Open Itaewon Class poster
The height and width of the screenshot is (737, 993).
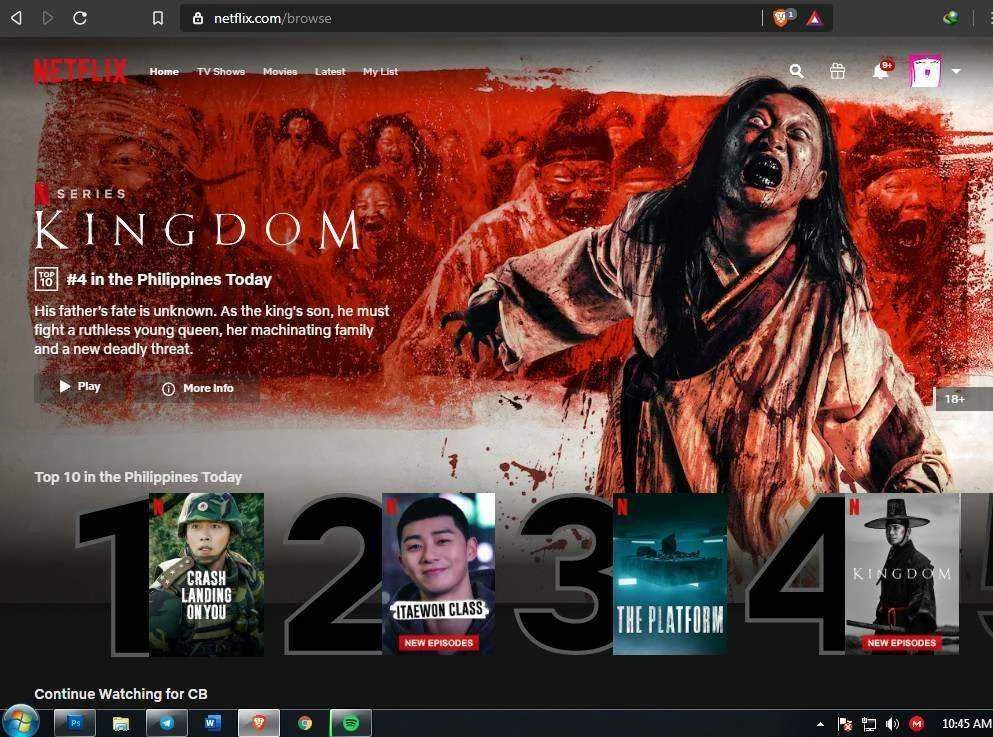(438, 574)
